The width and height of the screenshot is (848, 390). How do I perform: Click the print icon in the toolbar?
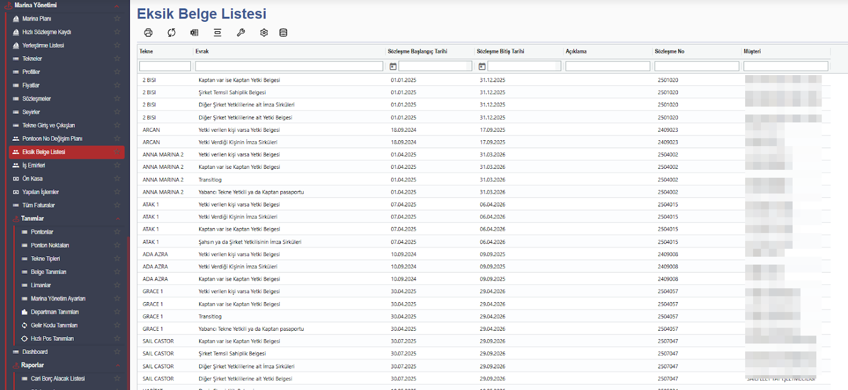(x=148, y=32)
